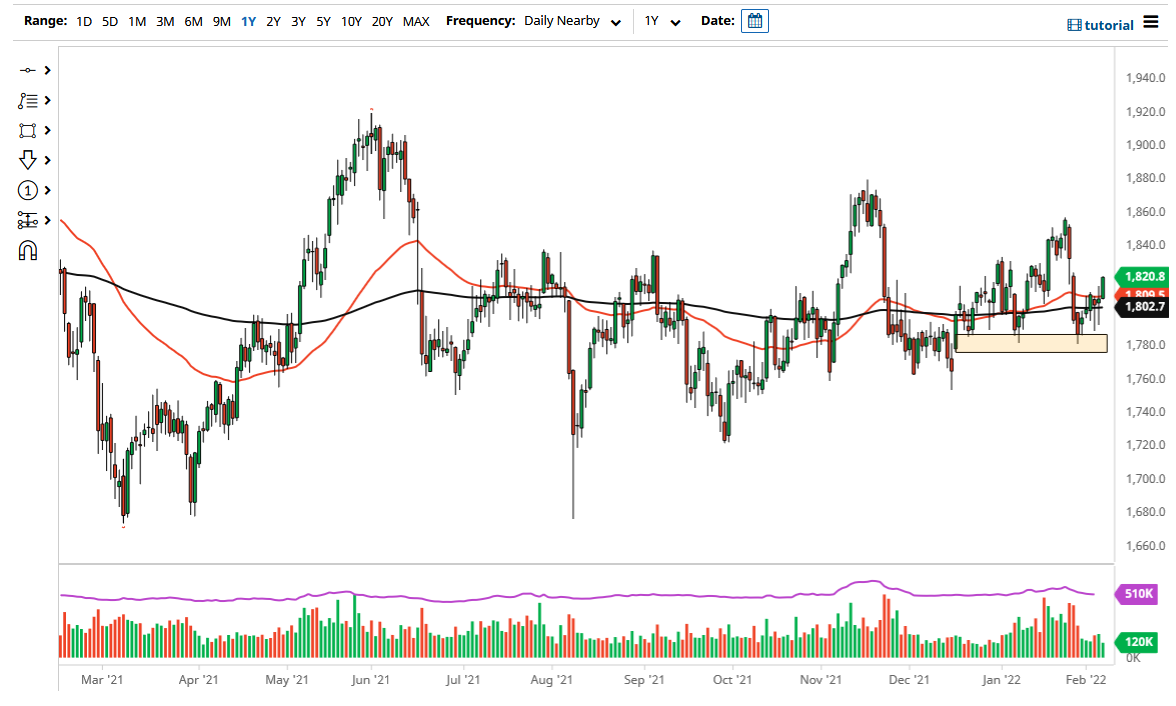
Task: Select the crosshair line drawing tool icon
Action: 27,70
